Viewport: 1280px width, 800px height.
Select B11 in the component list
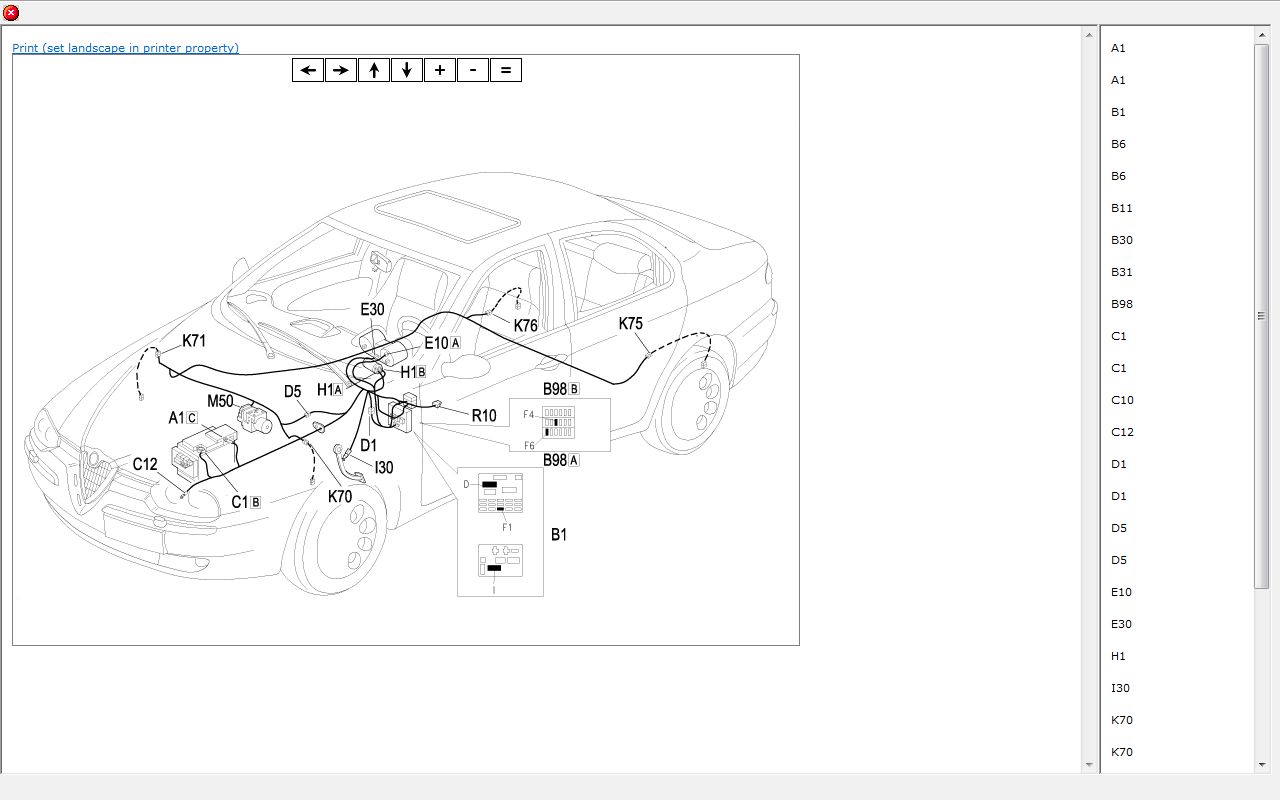1121,208
